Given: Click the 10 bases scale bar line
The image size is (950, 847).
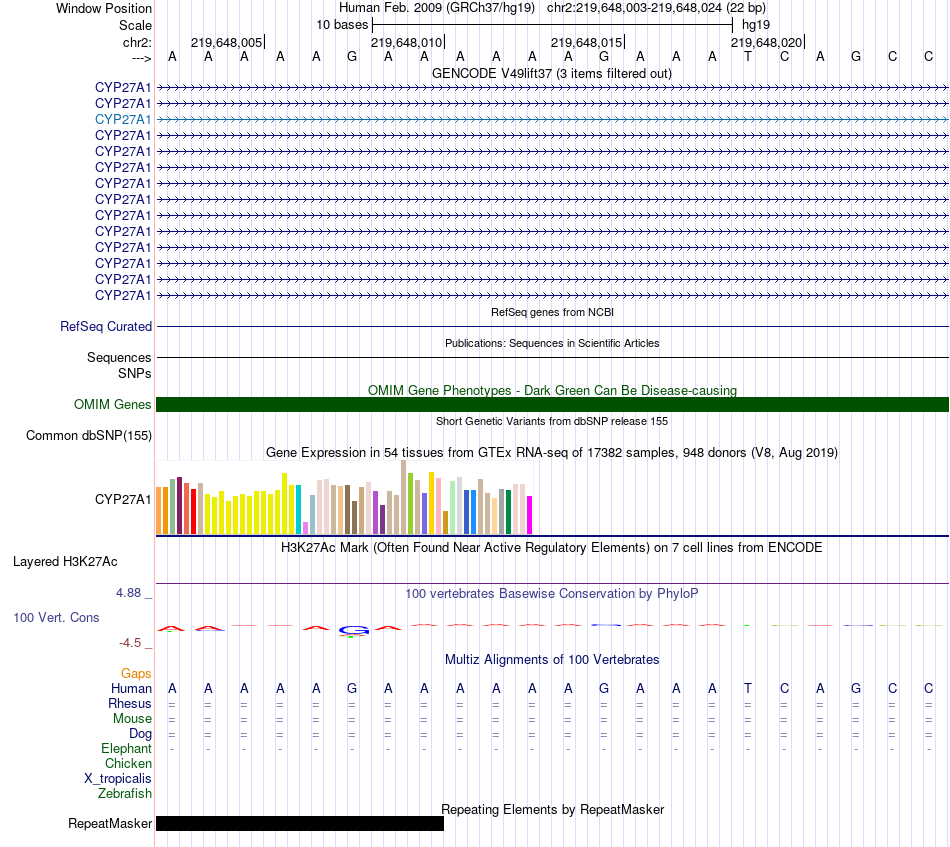Looking at the screenshot, I should (x=553, y=25).
